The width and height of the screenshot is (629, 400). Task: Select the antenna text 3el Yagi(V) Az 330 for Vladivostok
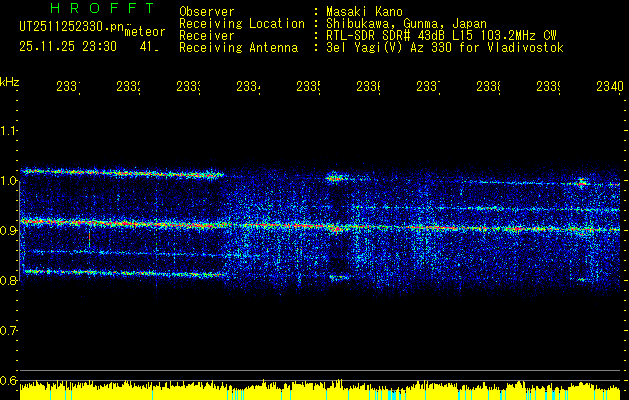(x=445, y=48)
